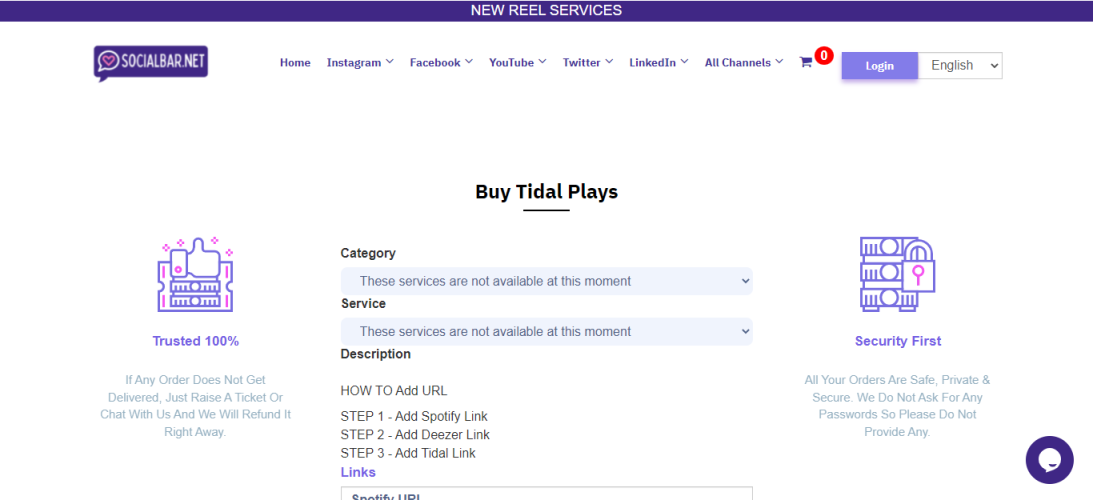Click the red cart count badge
Viewport: 1093px width, 500px height.
point(824,56)
